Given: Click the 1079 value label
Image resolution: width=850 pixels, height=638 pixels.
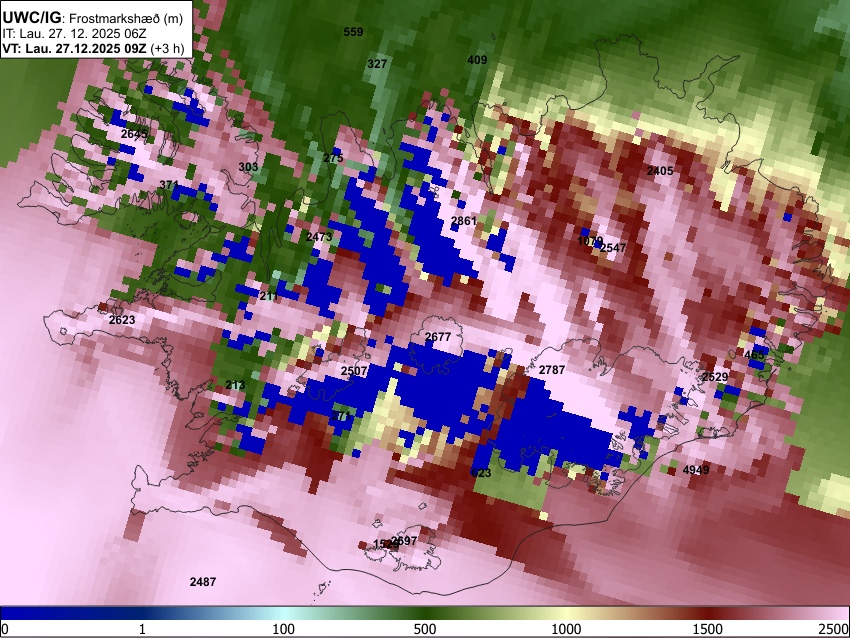Looking at the screenshot, I should (x=590, y=241).
